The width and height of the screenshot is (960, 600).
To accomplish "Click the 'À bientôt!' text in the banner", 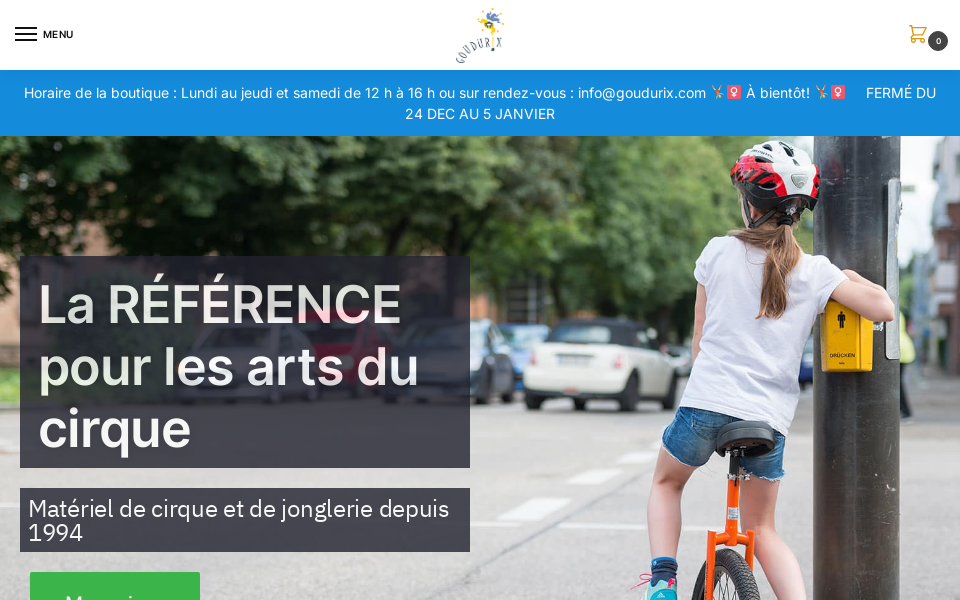I will [x=778, y=93].
